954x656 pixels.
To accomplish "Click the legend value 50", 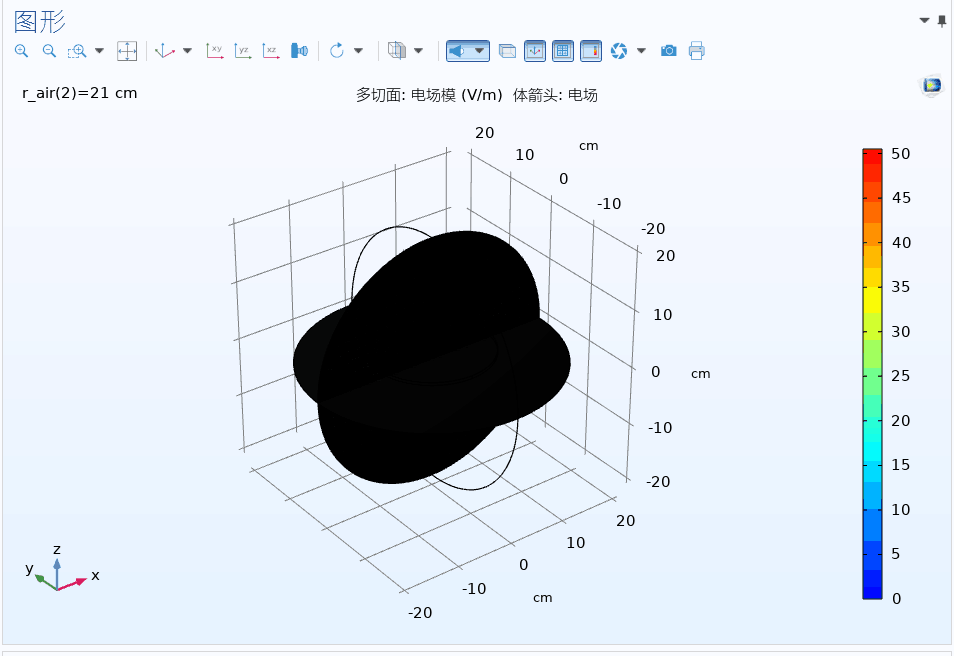I will [x=900, y=154].
